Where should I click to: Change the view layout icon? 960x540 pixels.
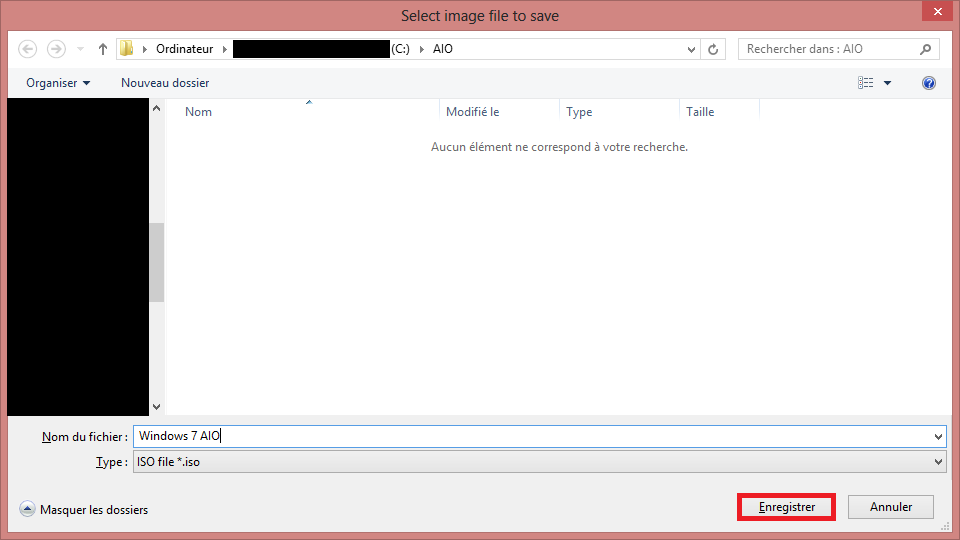tap(866, 83)
